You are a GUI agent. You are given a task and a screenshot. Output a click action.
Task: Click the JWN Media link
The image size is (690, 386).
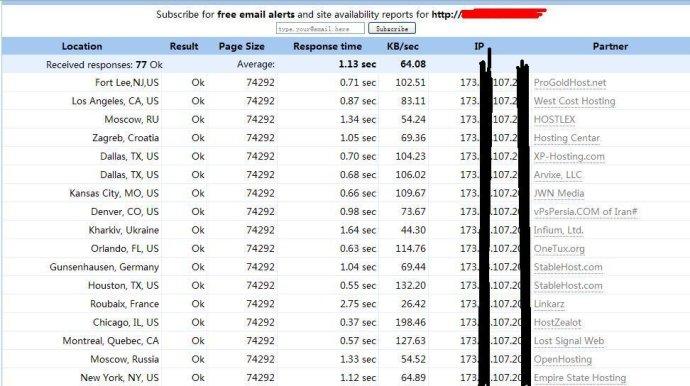(559, 194)
